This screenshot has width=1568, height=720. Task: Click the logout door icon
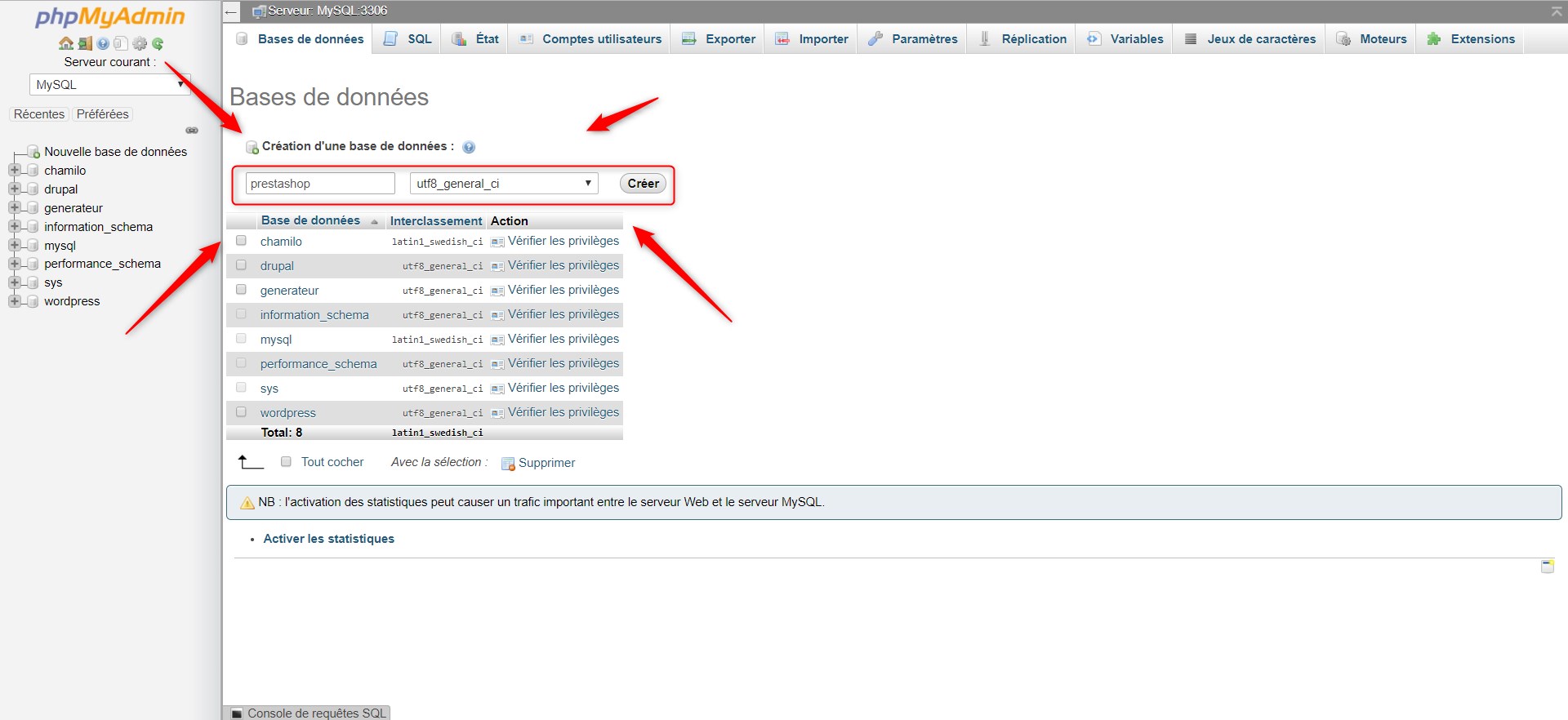(x=85, y=43)
